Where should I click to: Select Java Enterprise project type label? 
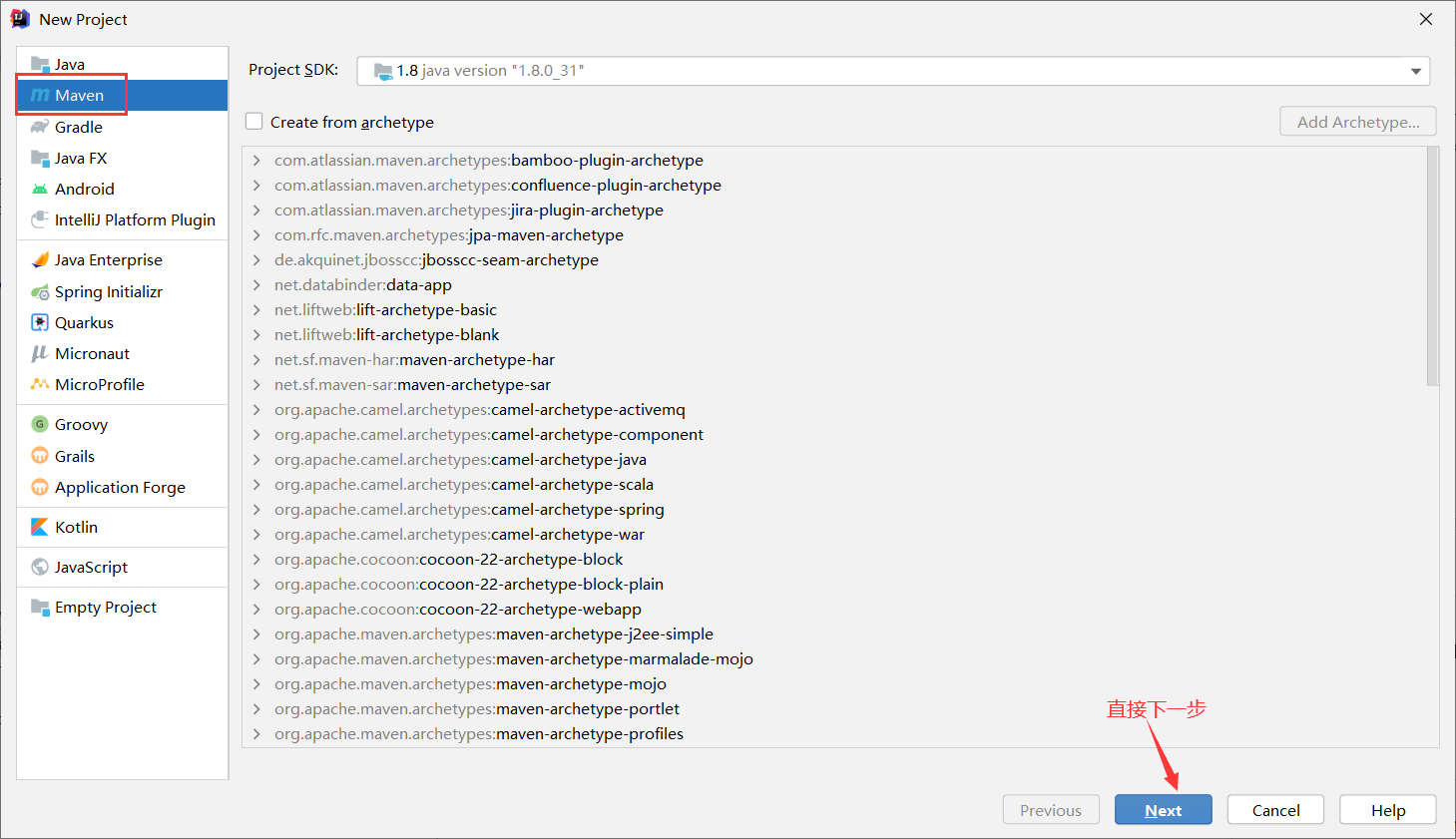point(109,259)
